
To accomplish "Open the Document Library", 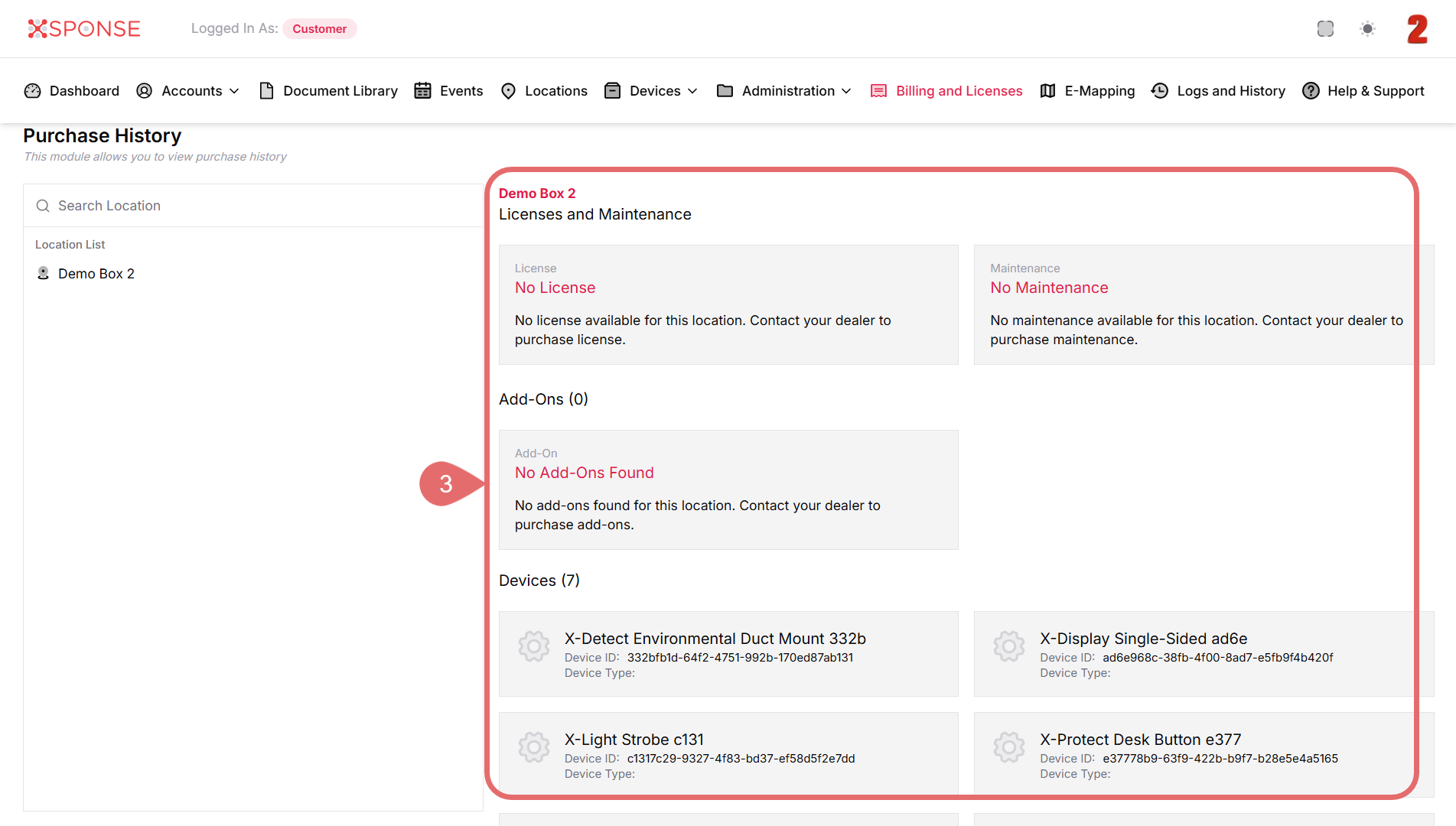I will click(329, 91).
